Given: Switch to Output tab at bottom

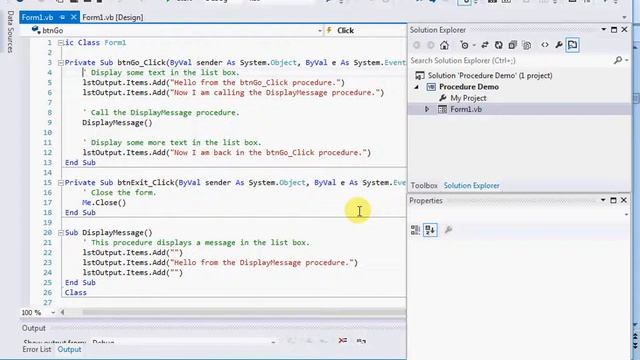Looking at the screenshot, I should coord(69,349).
